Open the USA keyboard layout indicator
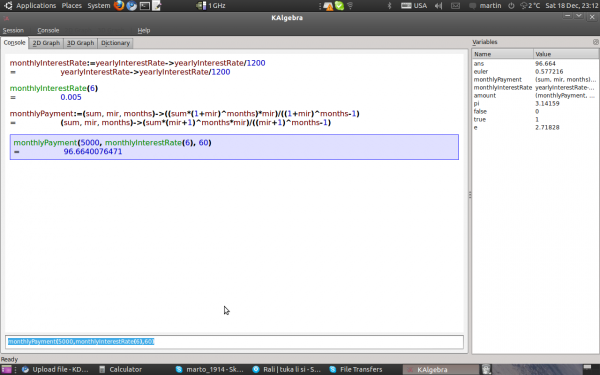 414,5
